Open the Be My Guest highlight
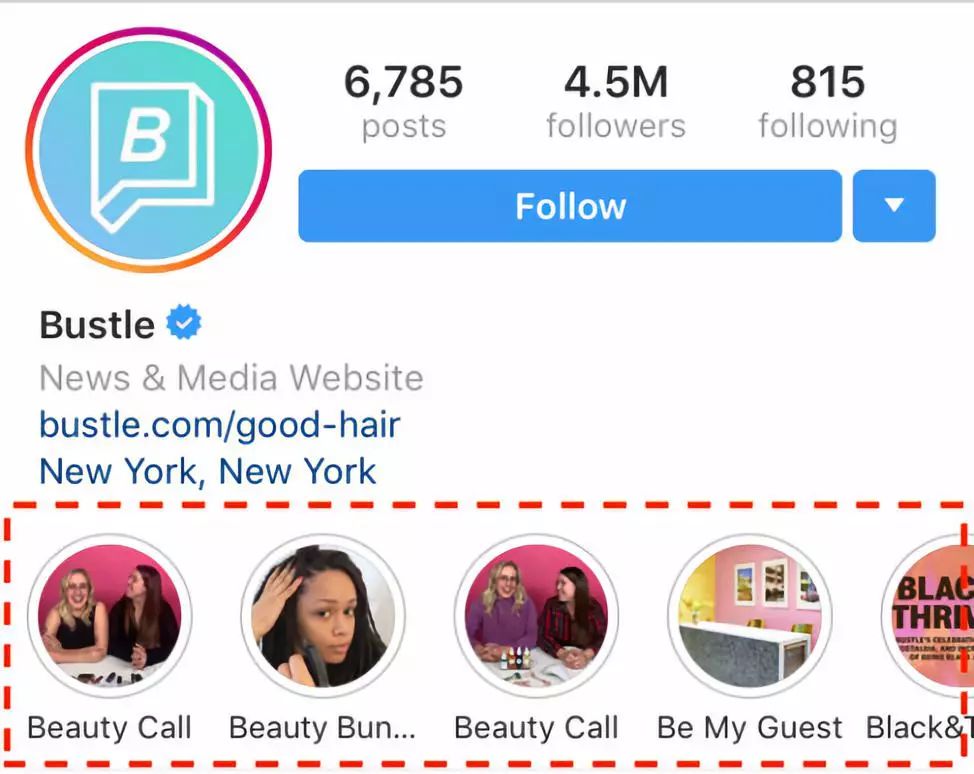This screenshot has height=774, width=974. (x=750, y=615)
